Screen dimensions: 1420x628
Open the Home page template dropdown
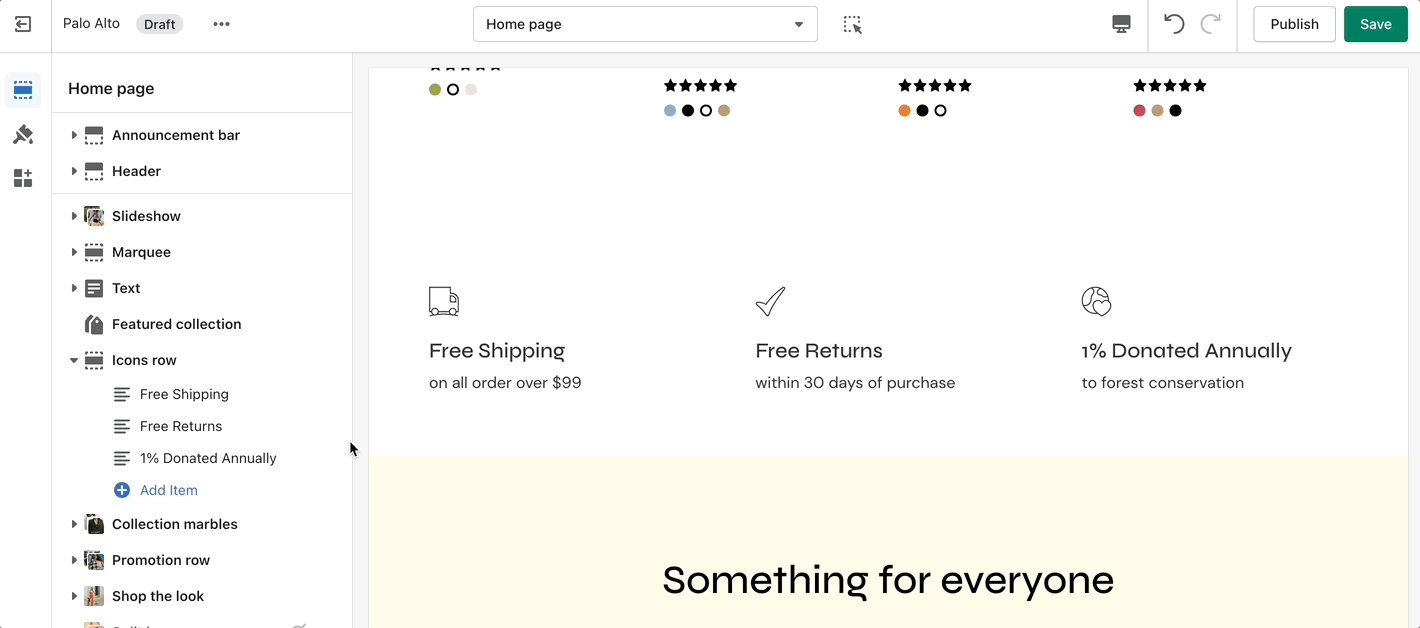645,25
